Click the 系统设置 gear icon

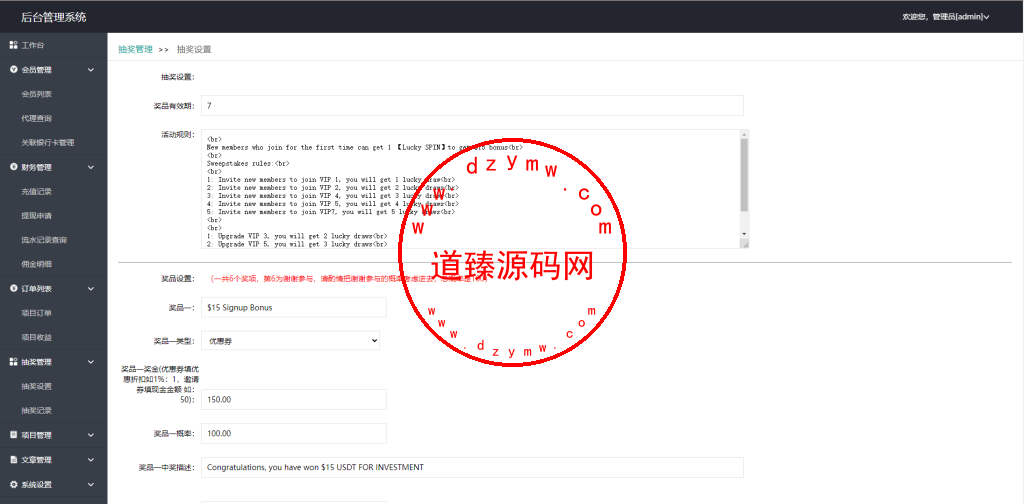point(13,484)
